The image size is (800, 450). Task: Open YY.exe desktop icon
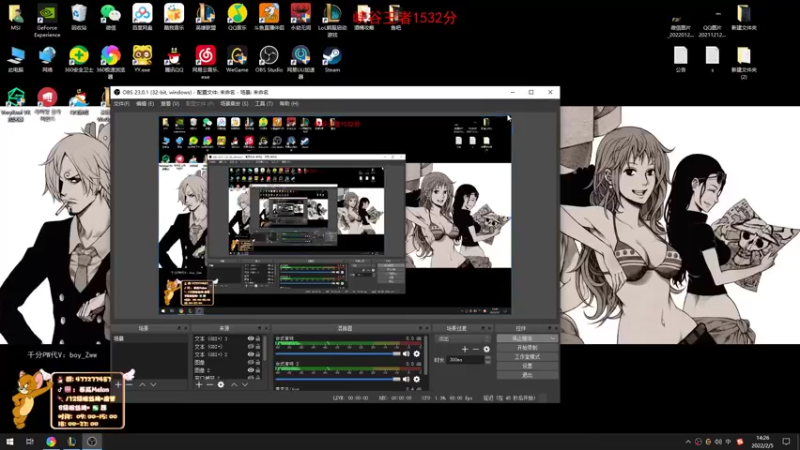click(142, 59)
